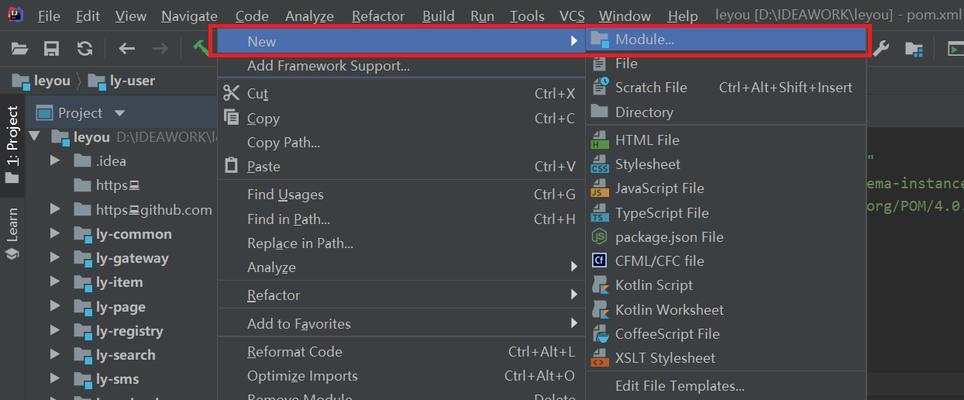Select Replace in Path...
Image resolution: width=964 pixels, height=400 pixels.
(x=401, y=243)
